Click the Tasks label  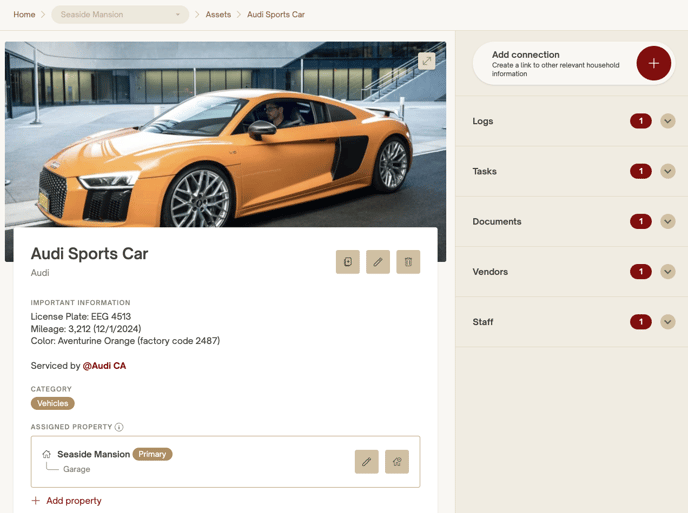point(484,171)
